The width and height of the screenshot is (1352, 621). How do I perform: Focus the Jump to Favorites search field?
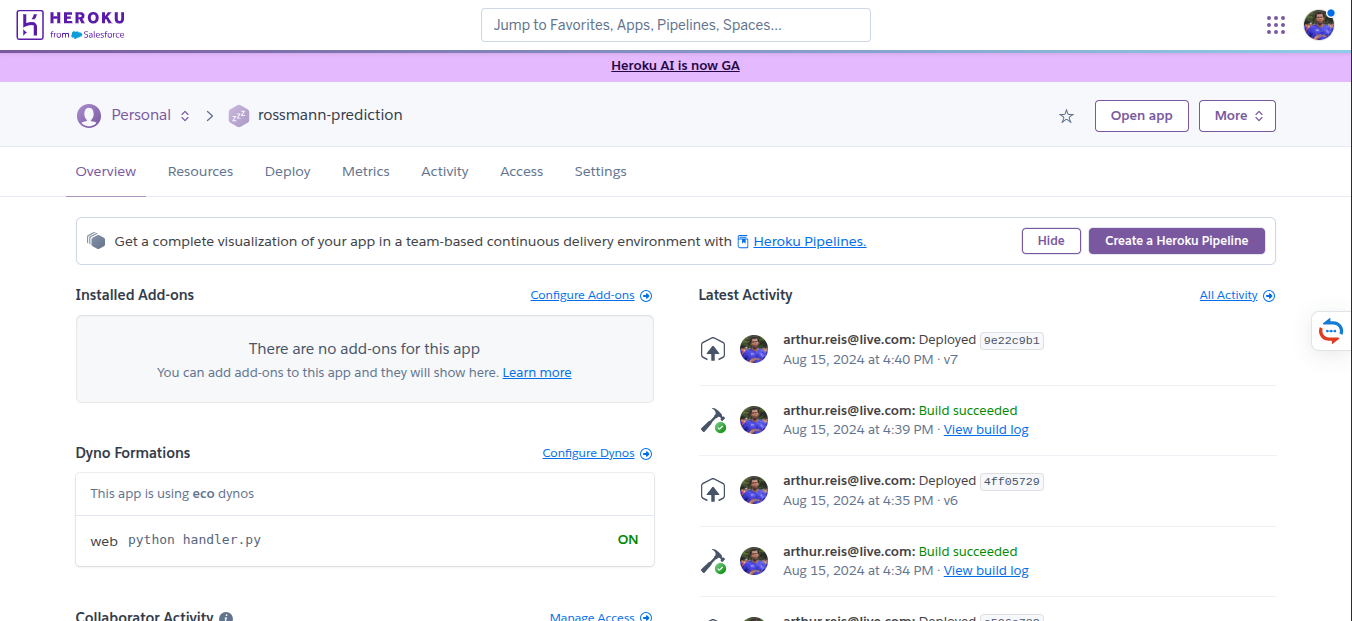pyautogui.click(x=676, y=25)
